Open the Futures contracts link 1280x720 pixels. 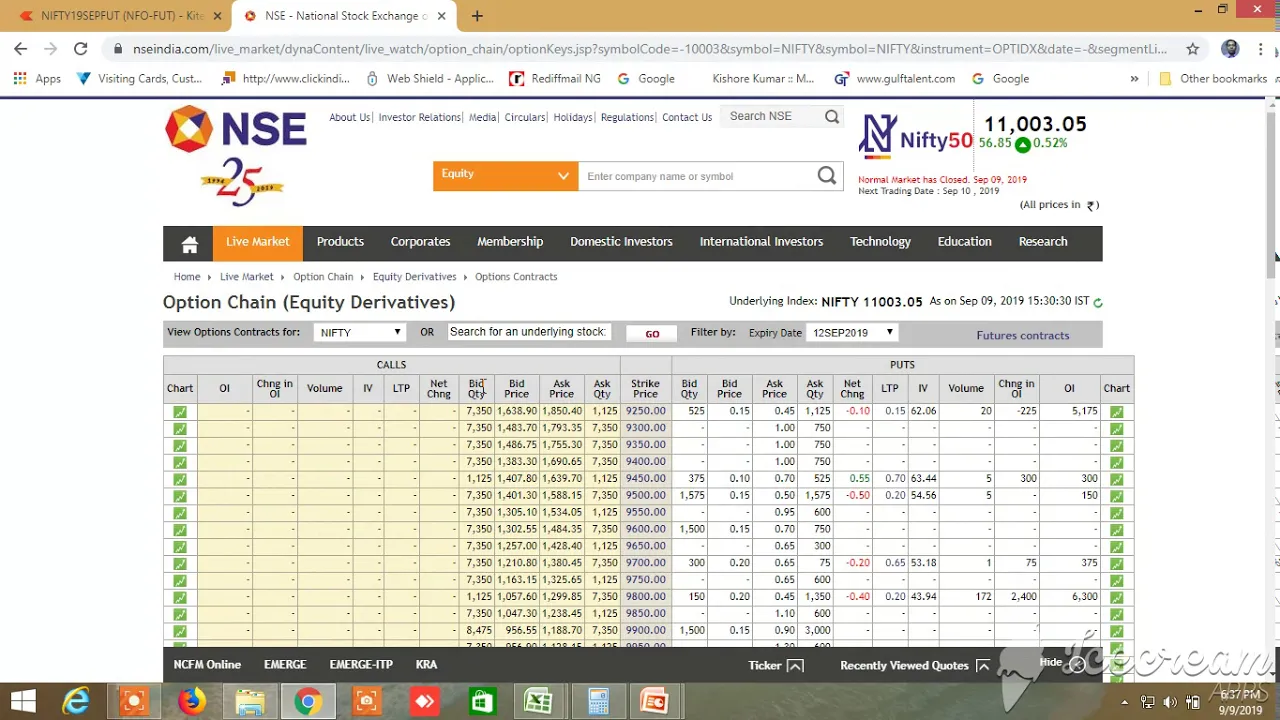tap(1023, 335)
